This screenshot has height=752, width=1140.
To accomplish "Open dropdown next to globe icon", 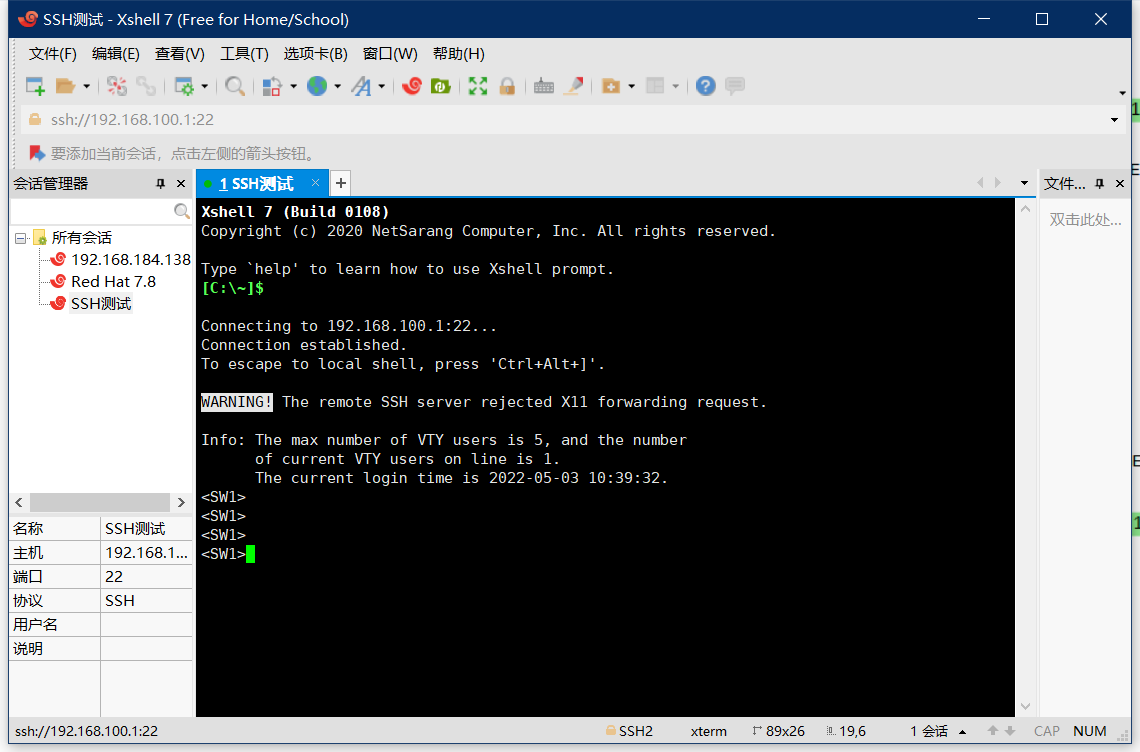I will pos(337,86).
